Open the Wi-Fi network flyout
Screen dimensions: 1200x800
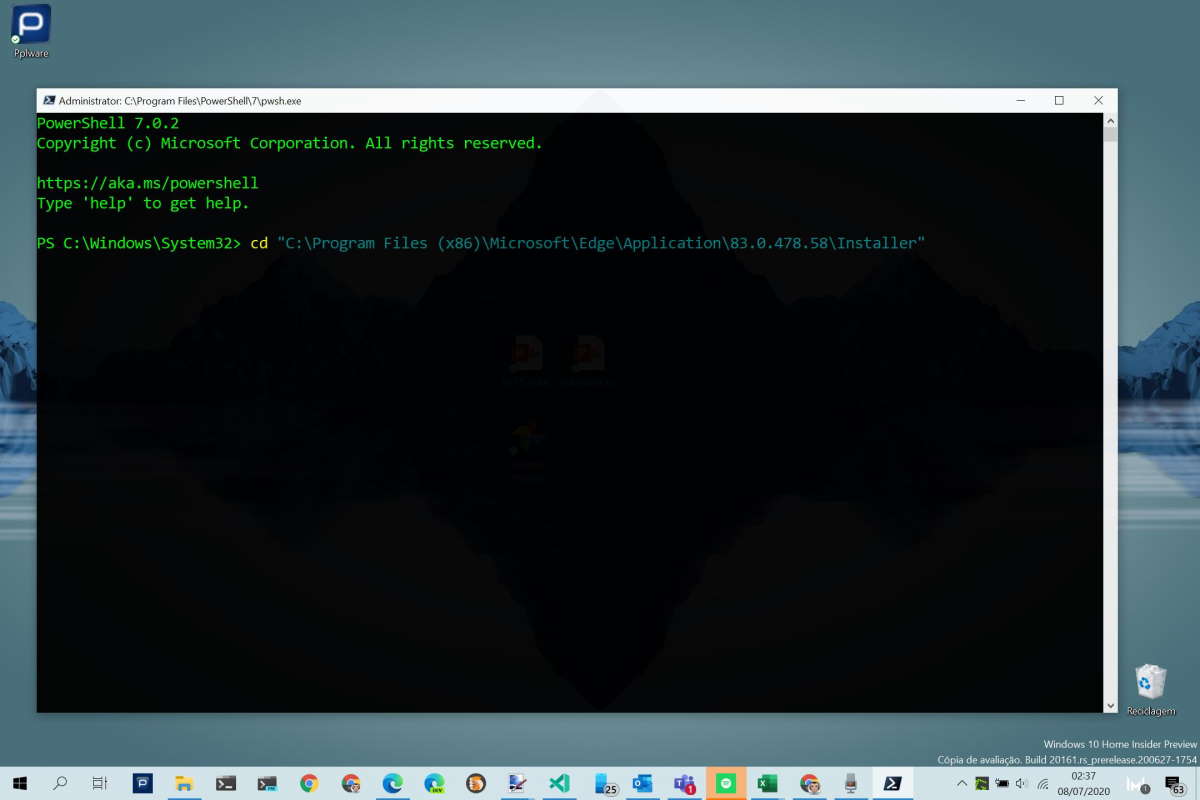point(1043,783)
